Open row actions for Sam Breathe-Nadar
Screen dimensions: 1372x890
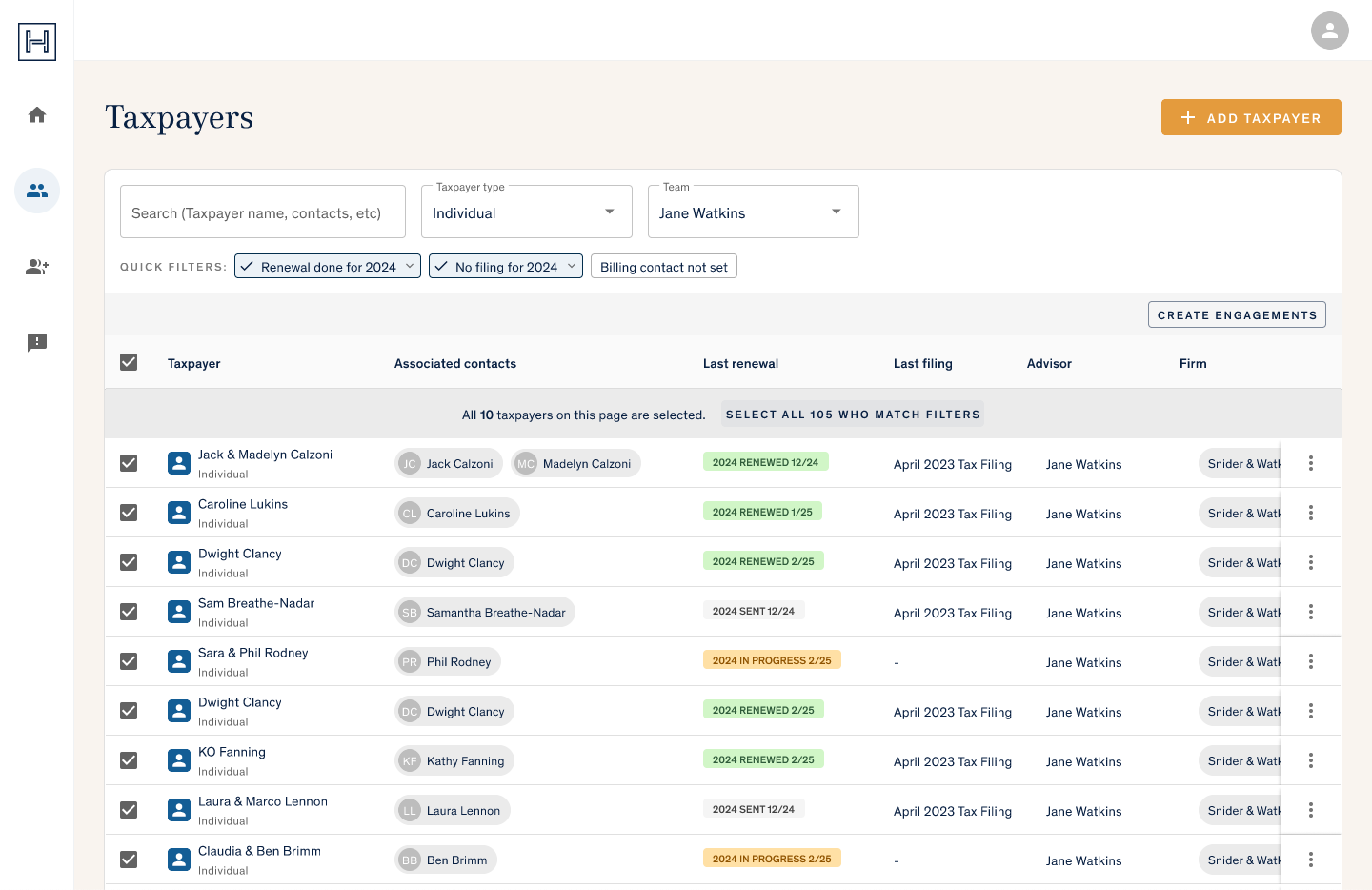[x=1311, y=612]
